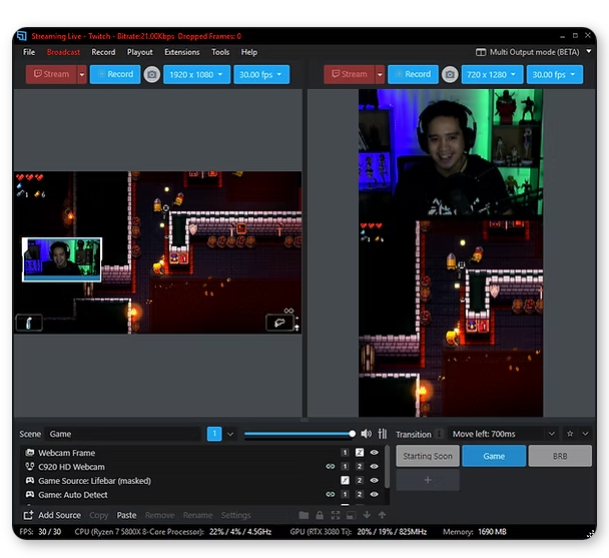The height and width of the screenshot is (558, 609).
Task: Take a screenshot with the left camera icon
Action: click(x=152, y=74)
